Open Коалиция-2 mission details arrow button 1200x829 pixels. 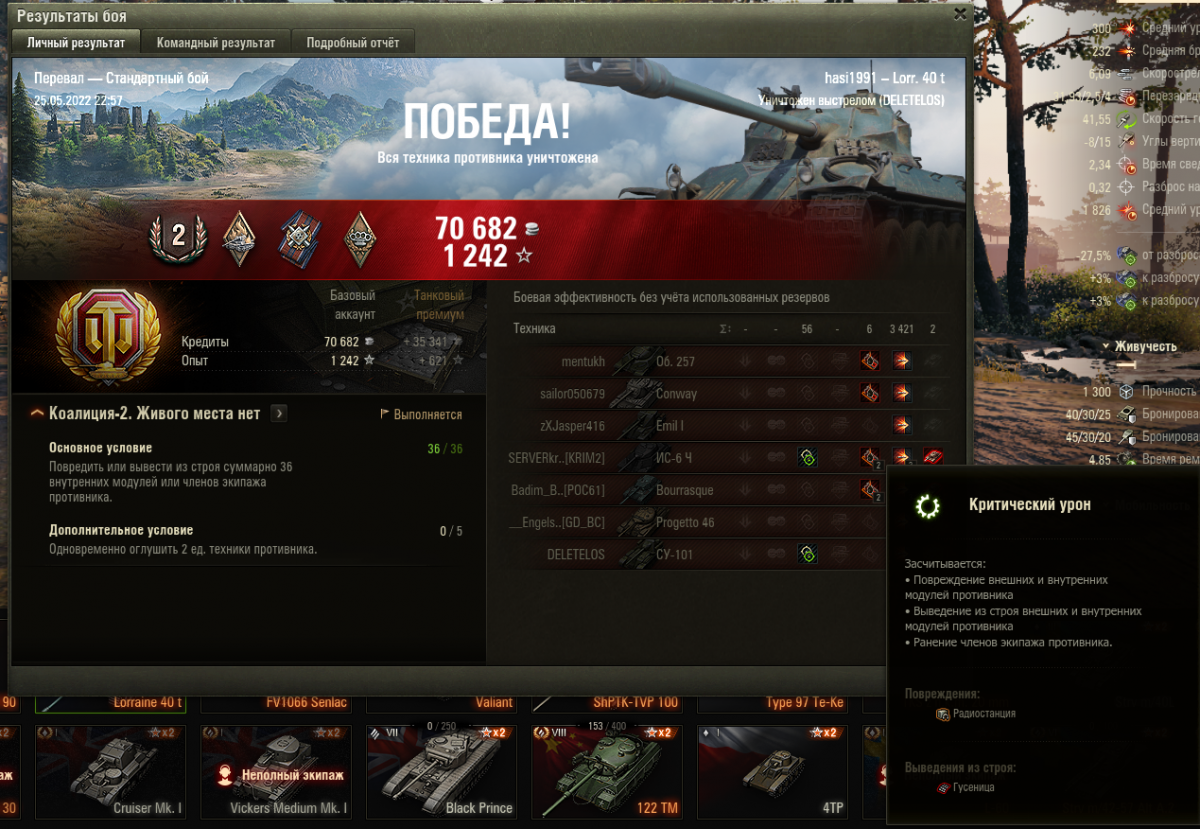click(x=279, y=413)
